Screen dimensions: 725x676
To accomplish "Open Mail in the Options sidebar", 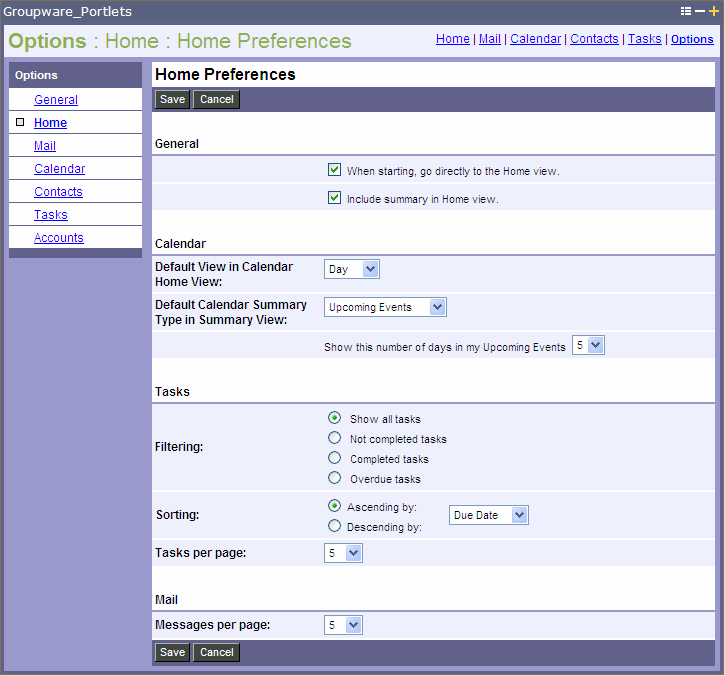I will pyautogui.click(x=45, y=146).
